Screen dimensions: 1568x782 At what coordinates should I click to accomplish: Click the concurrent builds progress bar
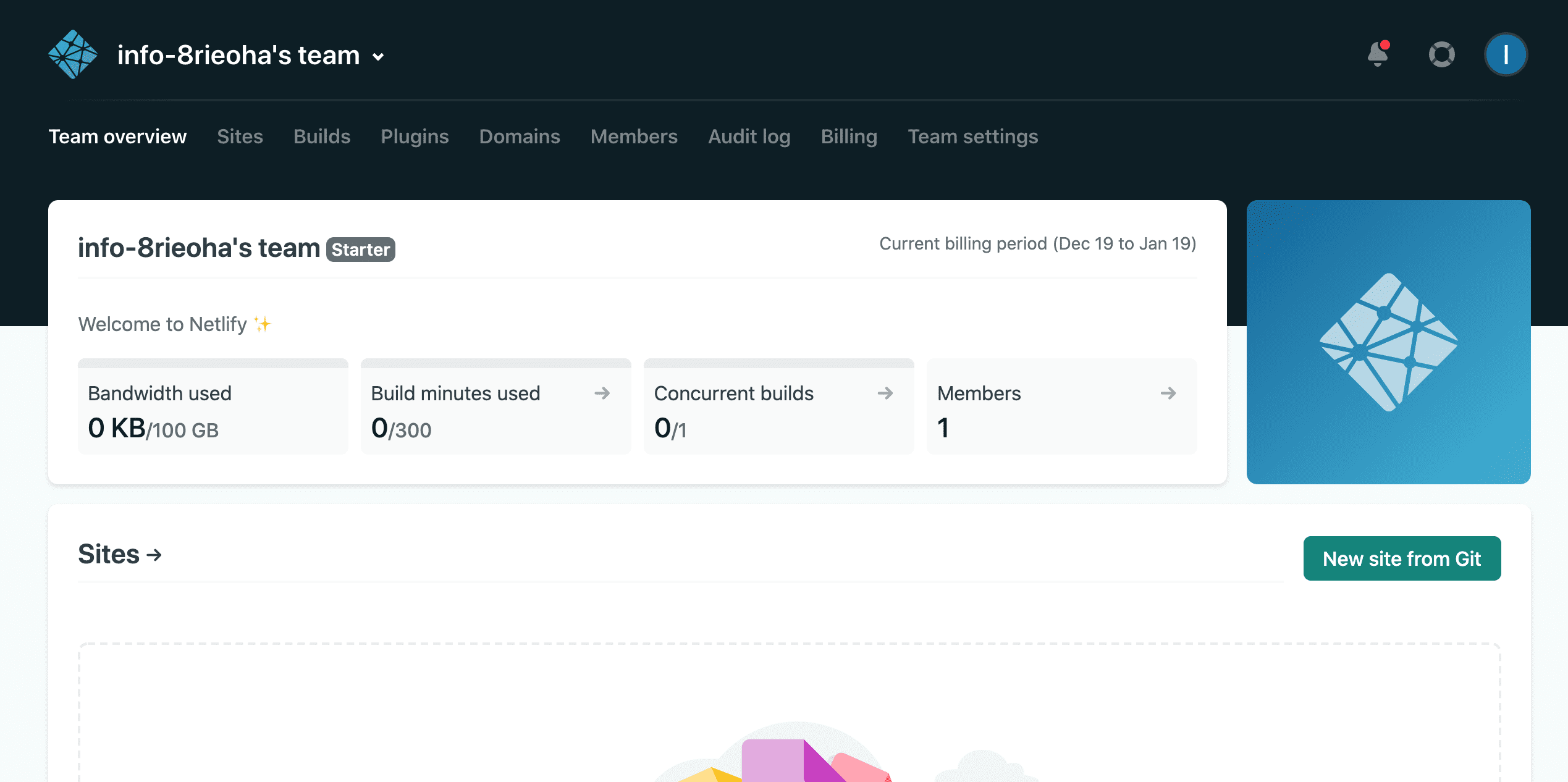coord(779,363)
